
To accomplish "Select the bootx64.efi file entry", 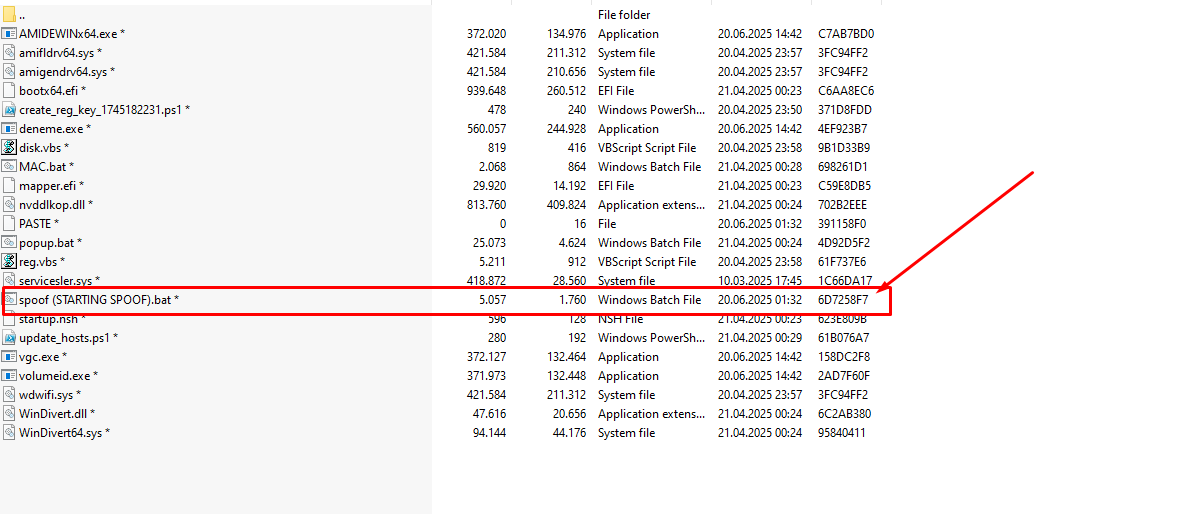I will point(52,91).
